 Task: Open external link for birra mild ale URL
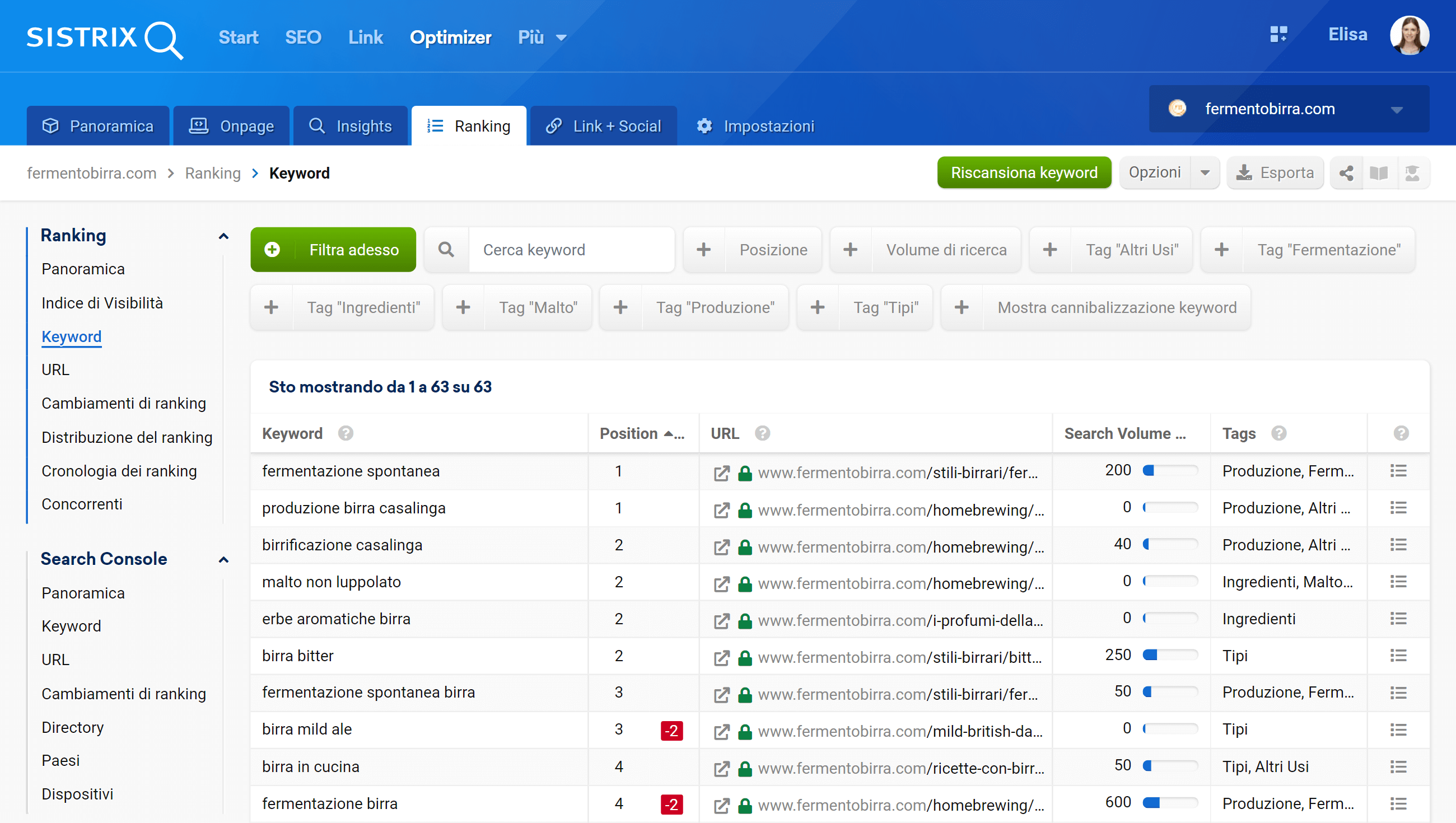tap(721, 731)
